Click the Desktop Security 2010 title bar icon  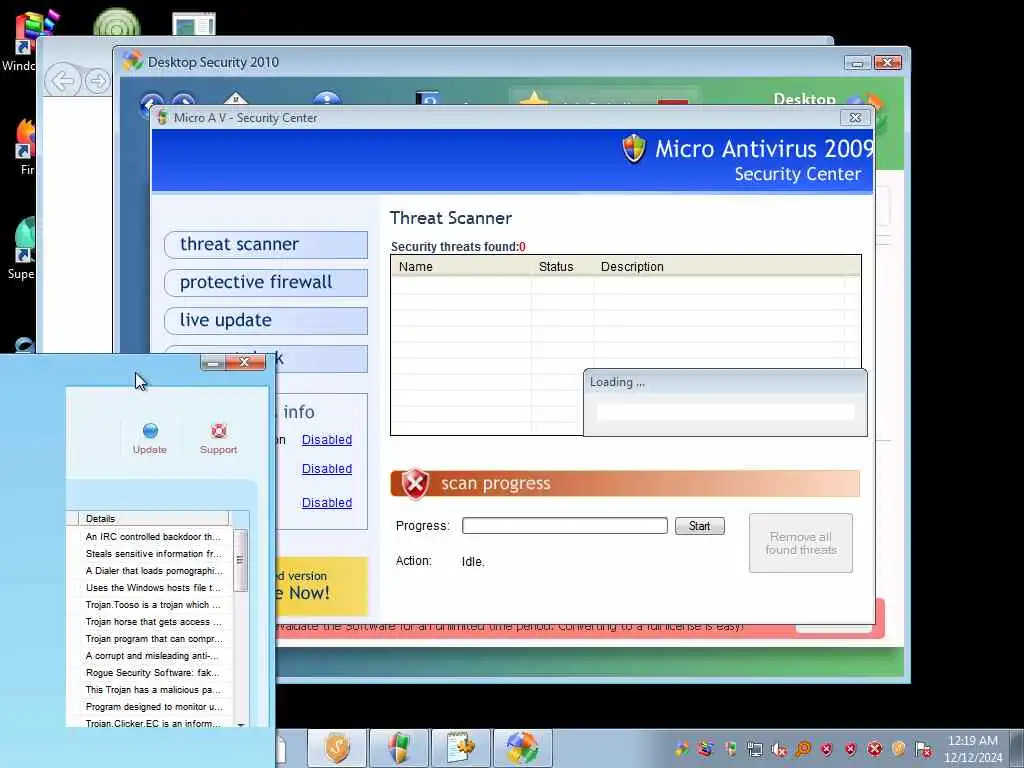133,61
